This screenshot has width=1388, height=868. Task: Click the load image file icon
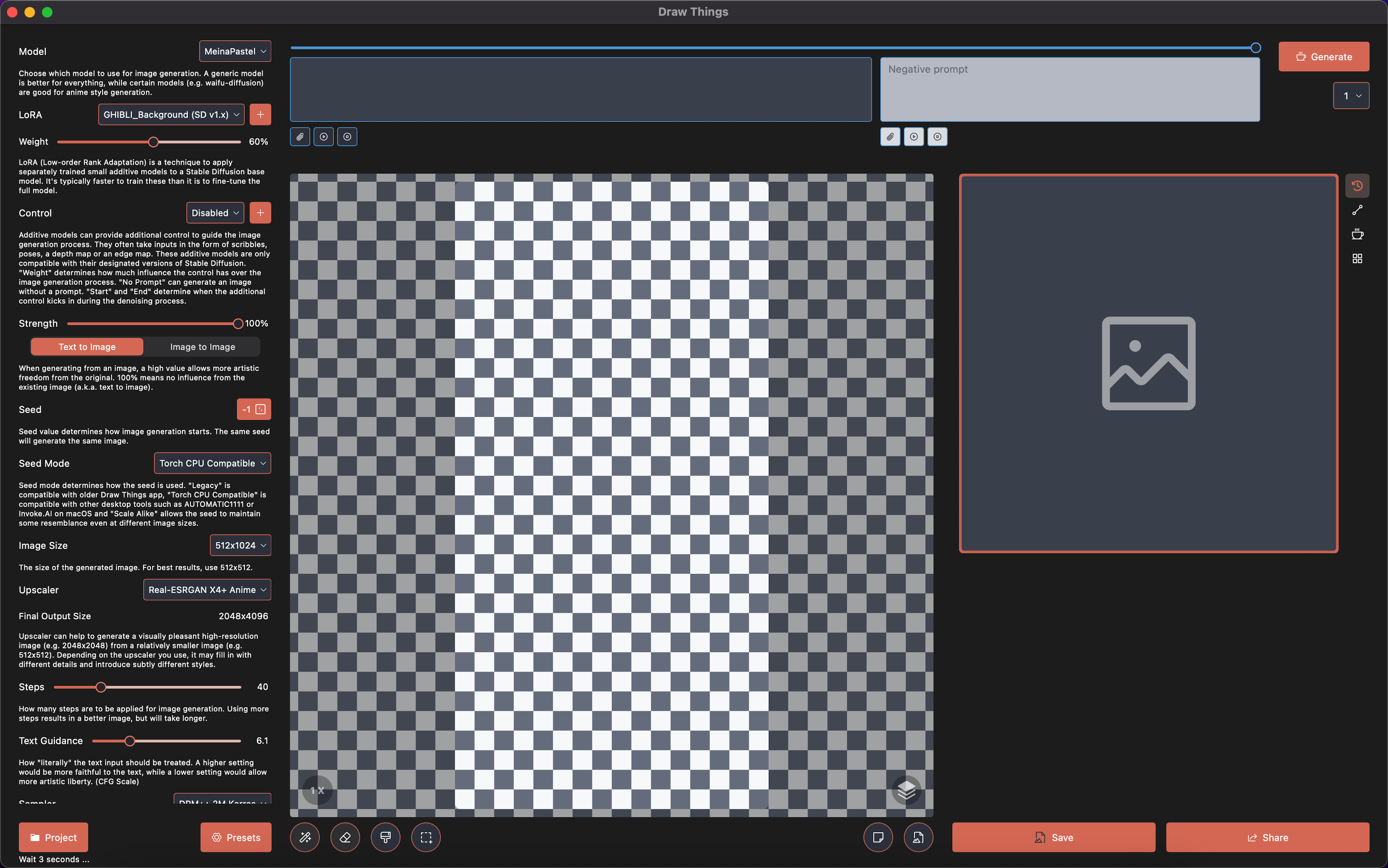[918, 837]
